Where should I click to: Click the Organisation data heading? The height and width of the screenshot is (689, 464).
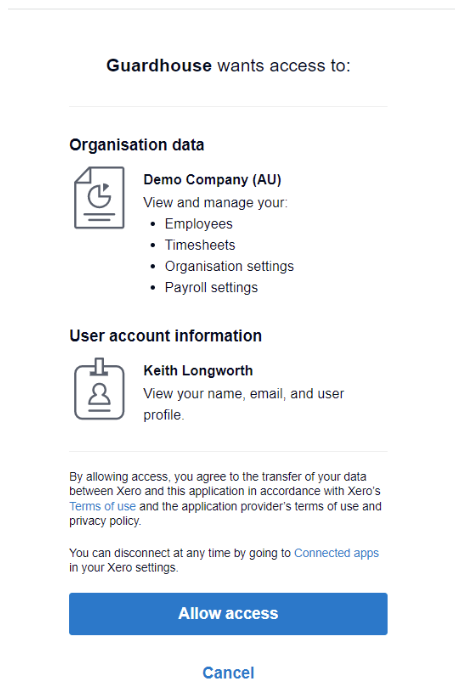point(137,145)
